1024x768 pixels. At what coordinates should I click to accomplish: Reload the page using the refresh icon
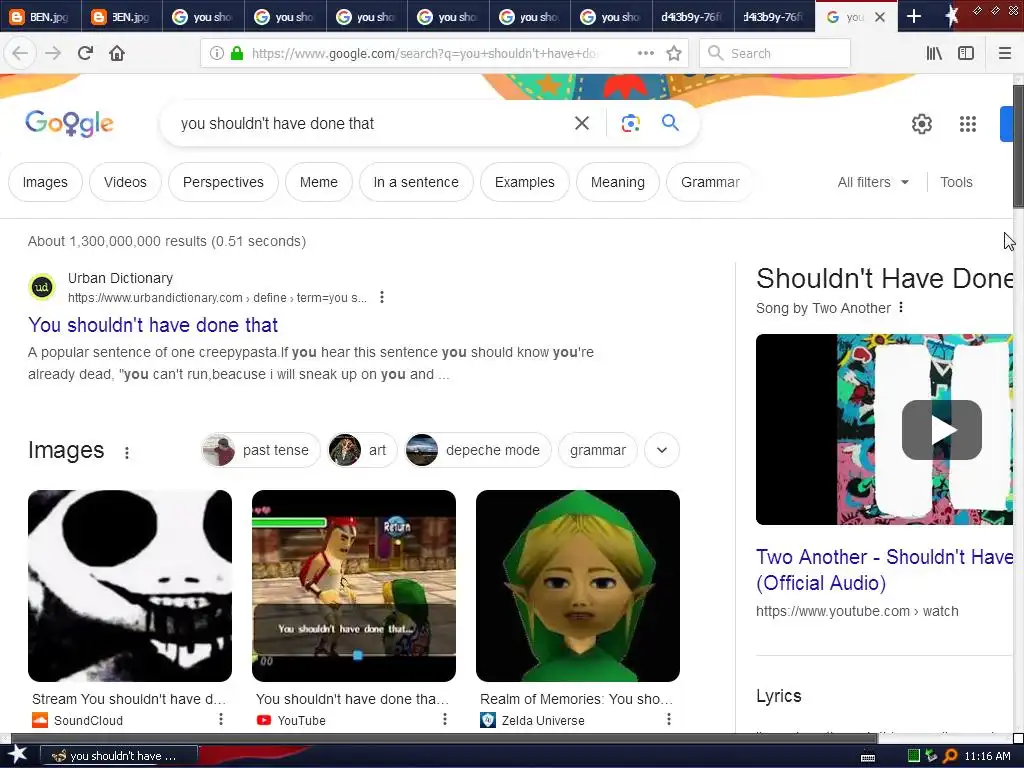(x=85, y=54)
